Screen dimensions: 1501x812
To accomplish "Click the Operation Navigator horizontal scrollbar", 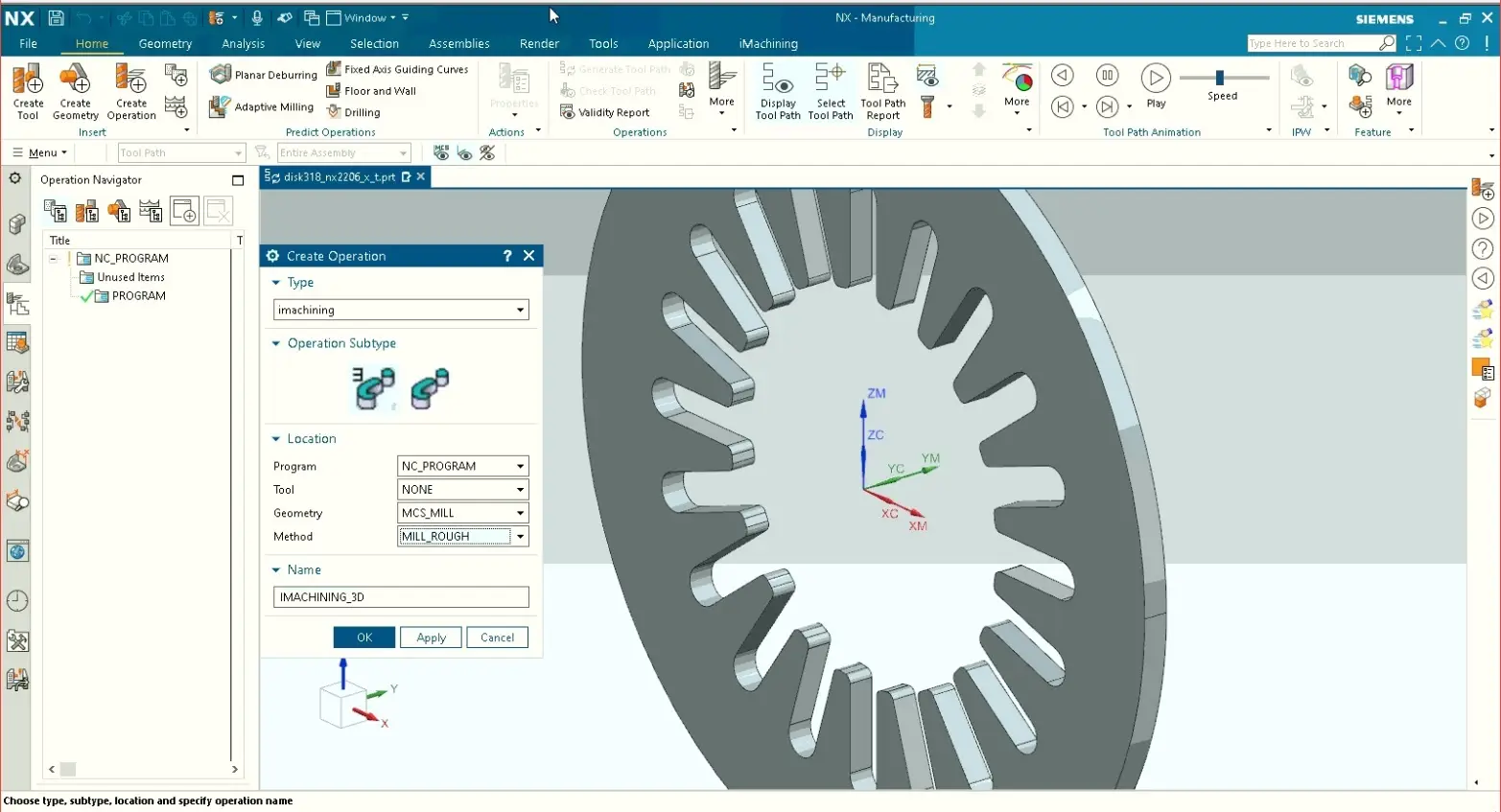I will point(143,769).
